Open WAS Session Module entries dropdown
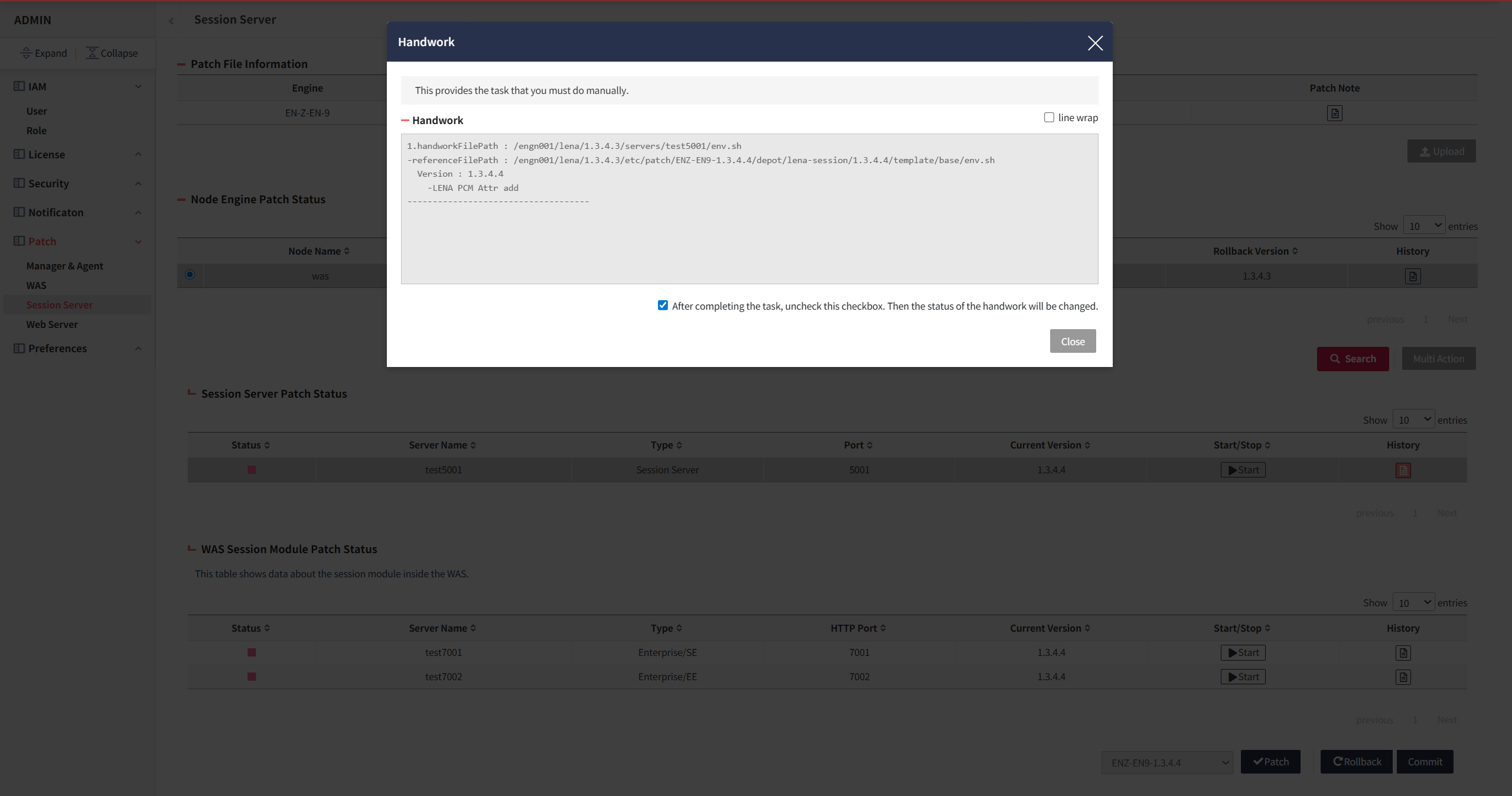1512x796 pixels. pos(1413,602)
